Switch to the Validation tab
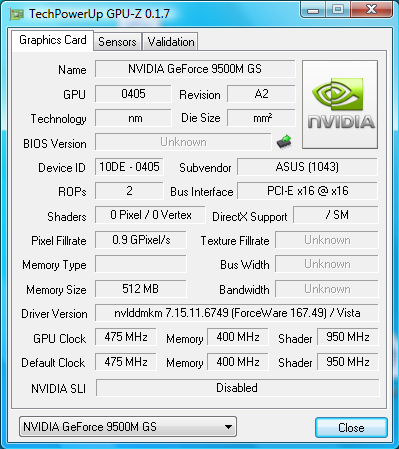This screenshot has width=399, height=449. coord(170,42)
